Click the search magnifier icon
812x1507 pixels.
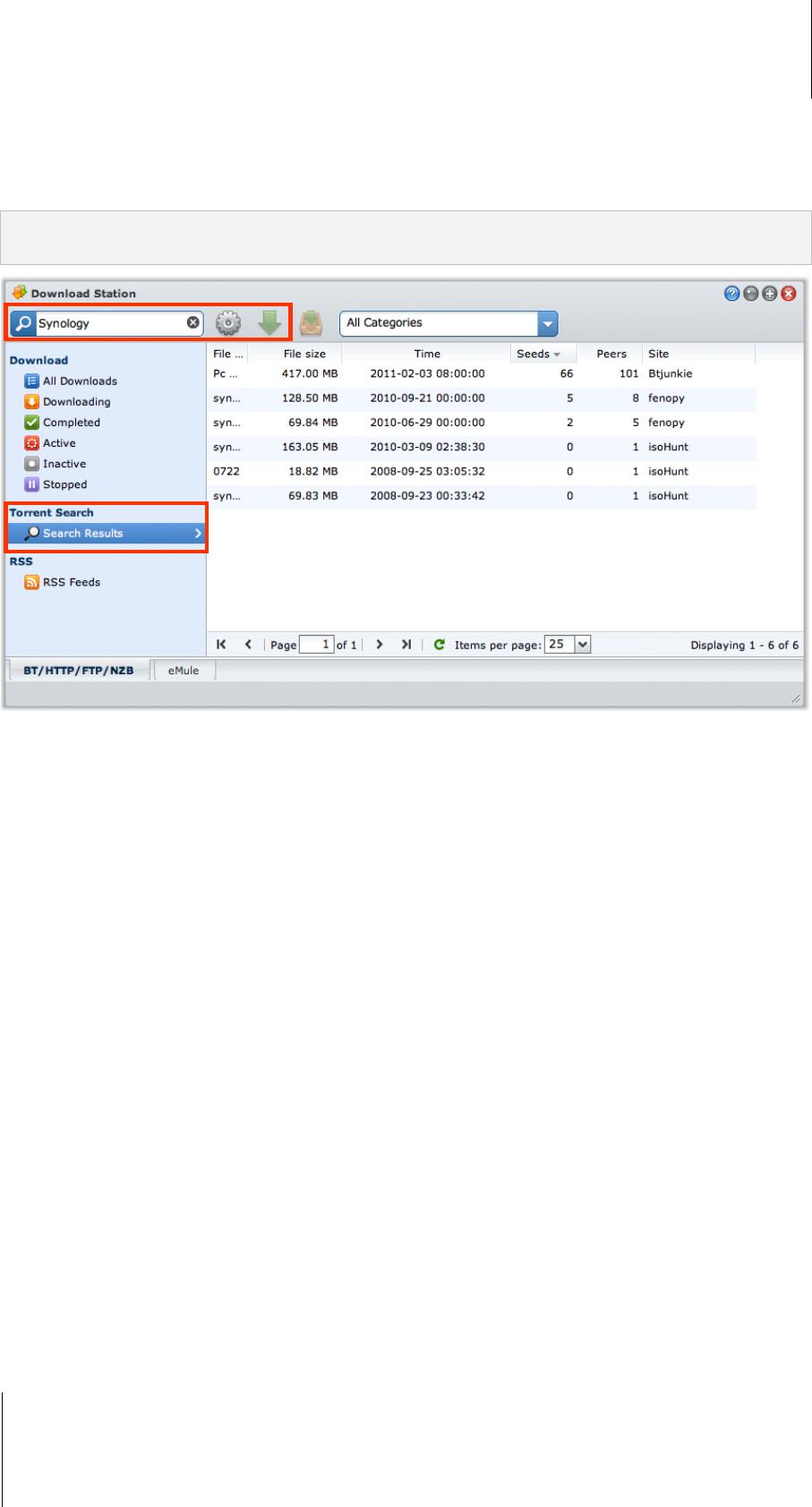(23, 323)
